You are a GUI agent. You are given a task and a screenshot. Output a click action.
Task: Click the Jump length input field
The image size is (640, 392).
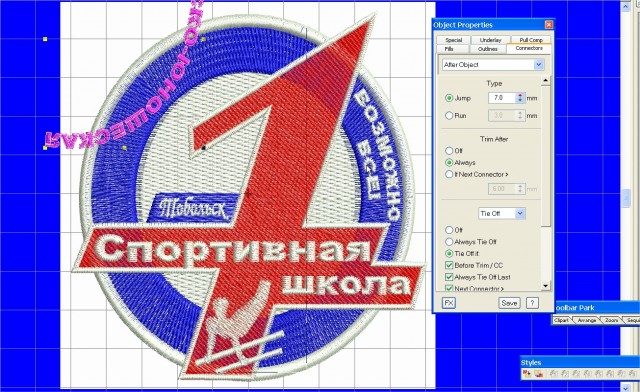(x=502, y=98)
